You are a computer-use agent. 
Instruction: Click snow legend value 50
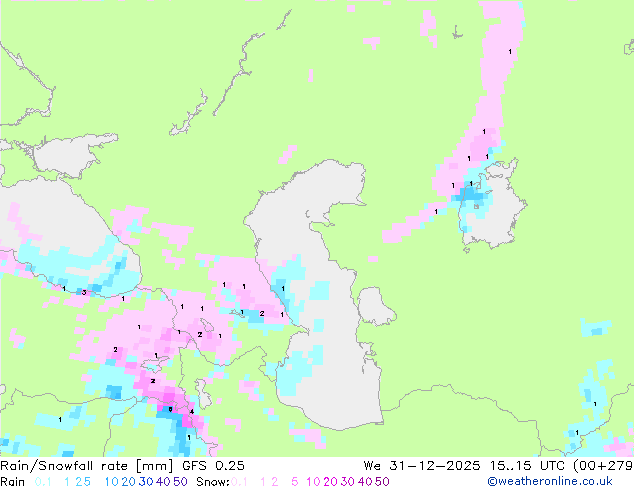(383, 482)
